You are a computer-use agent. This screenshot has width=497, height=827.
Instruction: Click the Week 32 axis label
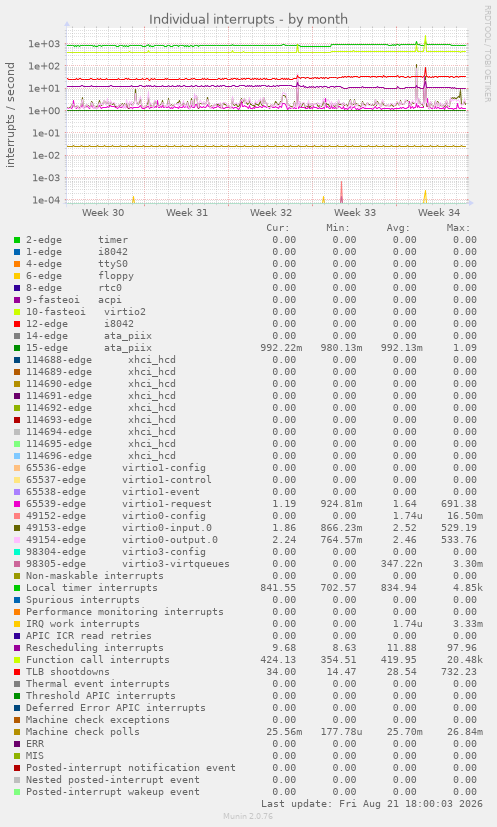(271, 213)
